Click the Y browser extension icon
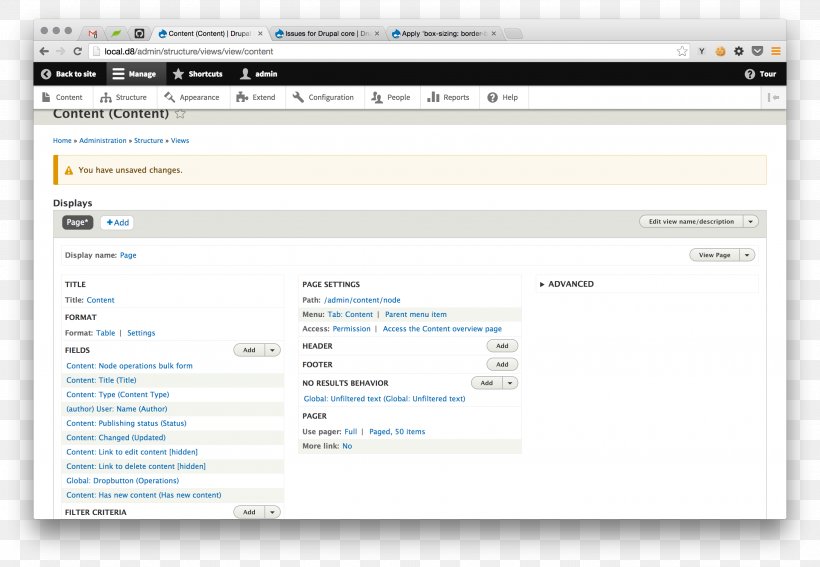Image resolution: width=820 pixels, height=567 pixels. [x=702, y=51]
